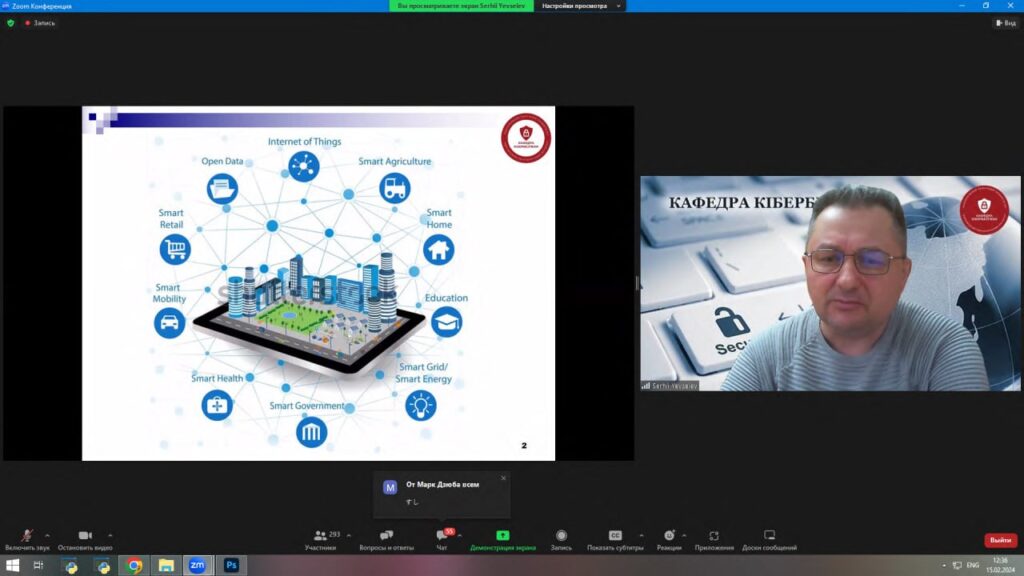The image size is (1024, 576).
Task: Click the green Демонстрация экрана share button
Action: [x=502, y=537]
